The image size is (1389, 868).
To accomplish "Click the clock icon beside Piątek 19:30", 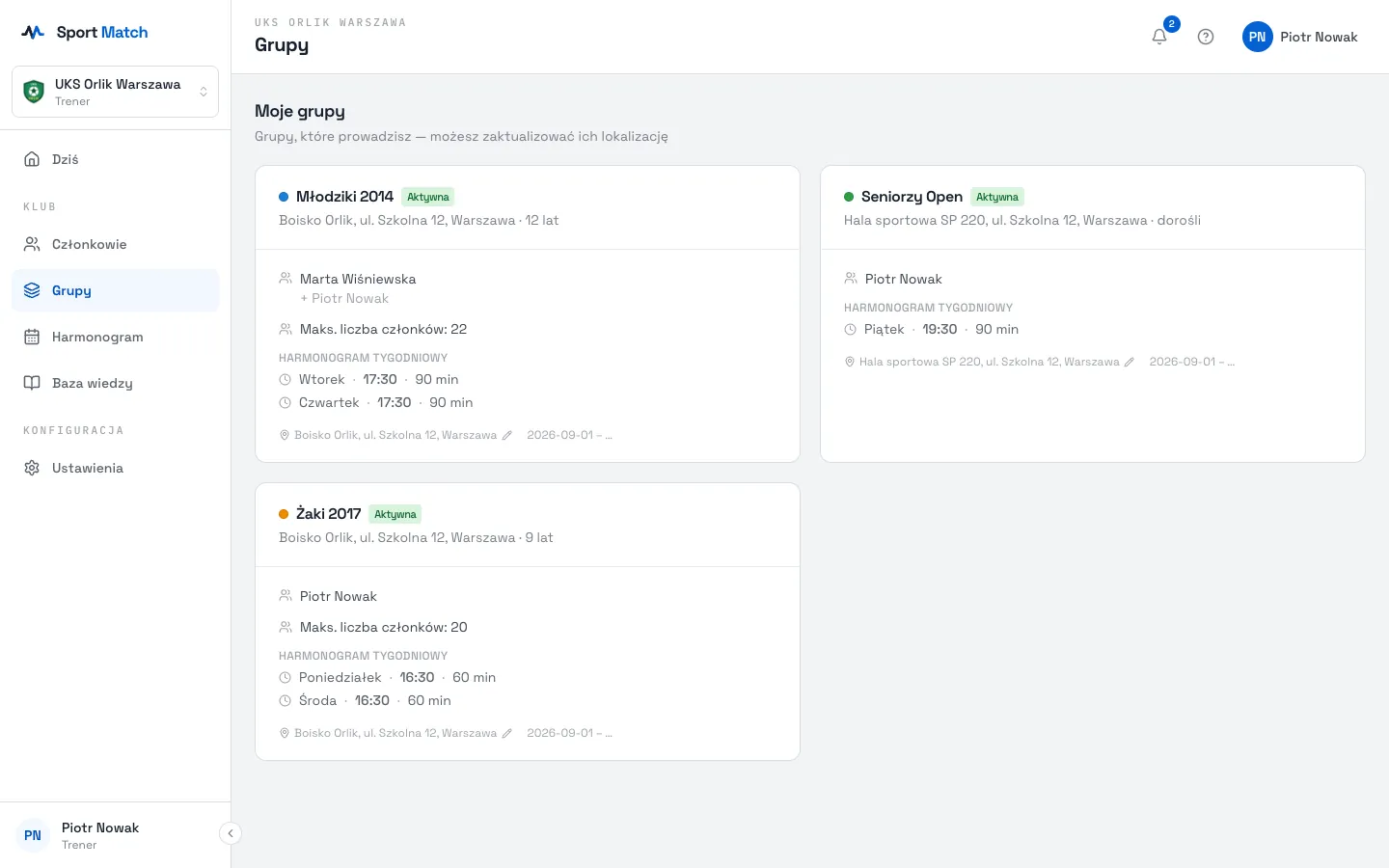I will [x=850, y=329].
